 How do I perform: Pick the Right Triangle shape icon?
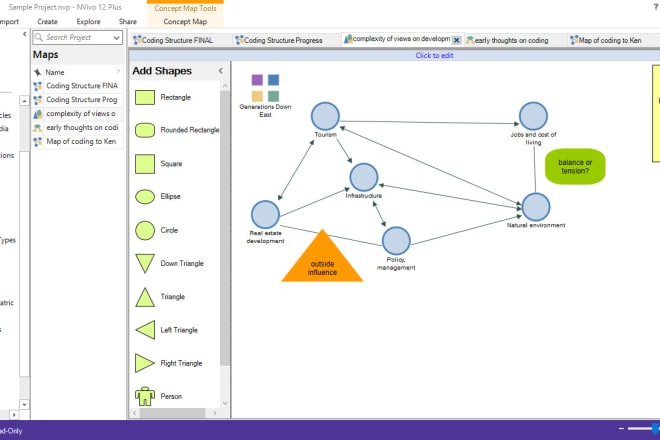[x=145, y=363]
